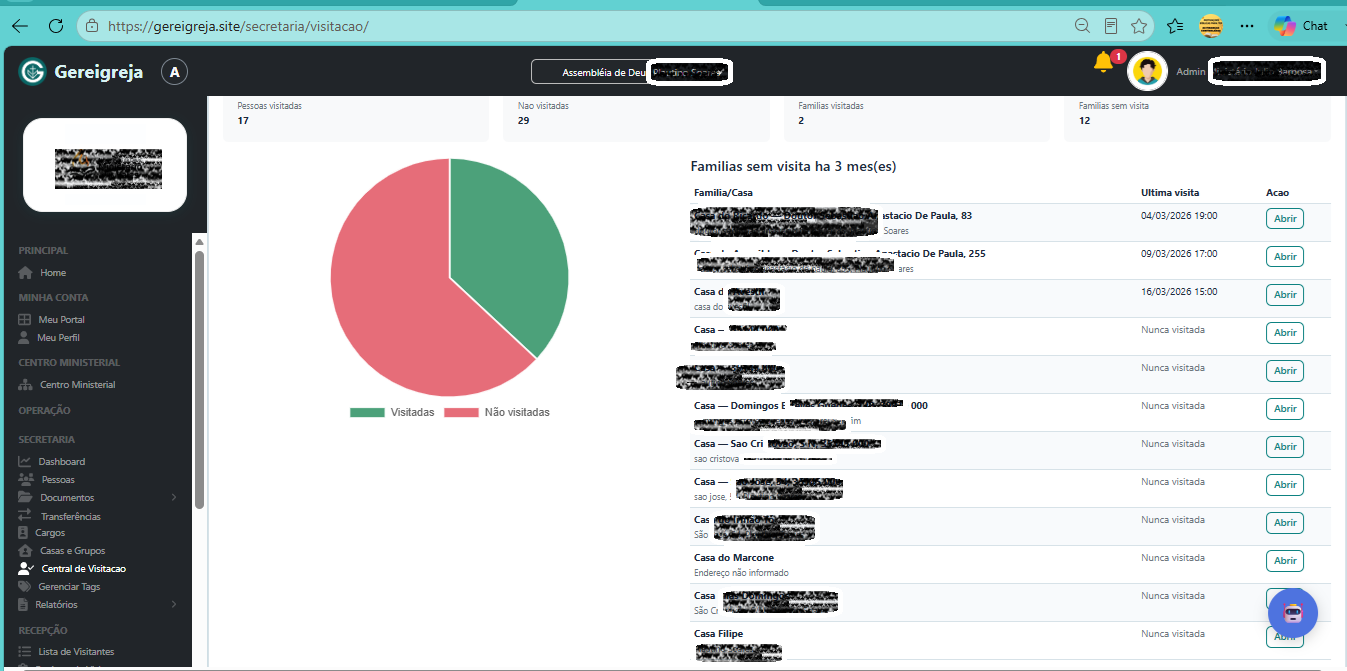Click the Gerenciar Tags tag icon
1347x671 pixels.
pos(26,587)
